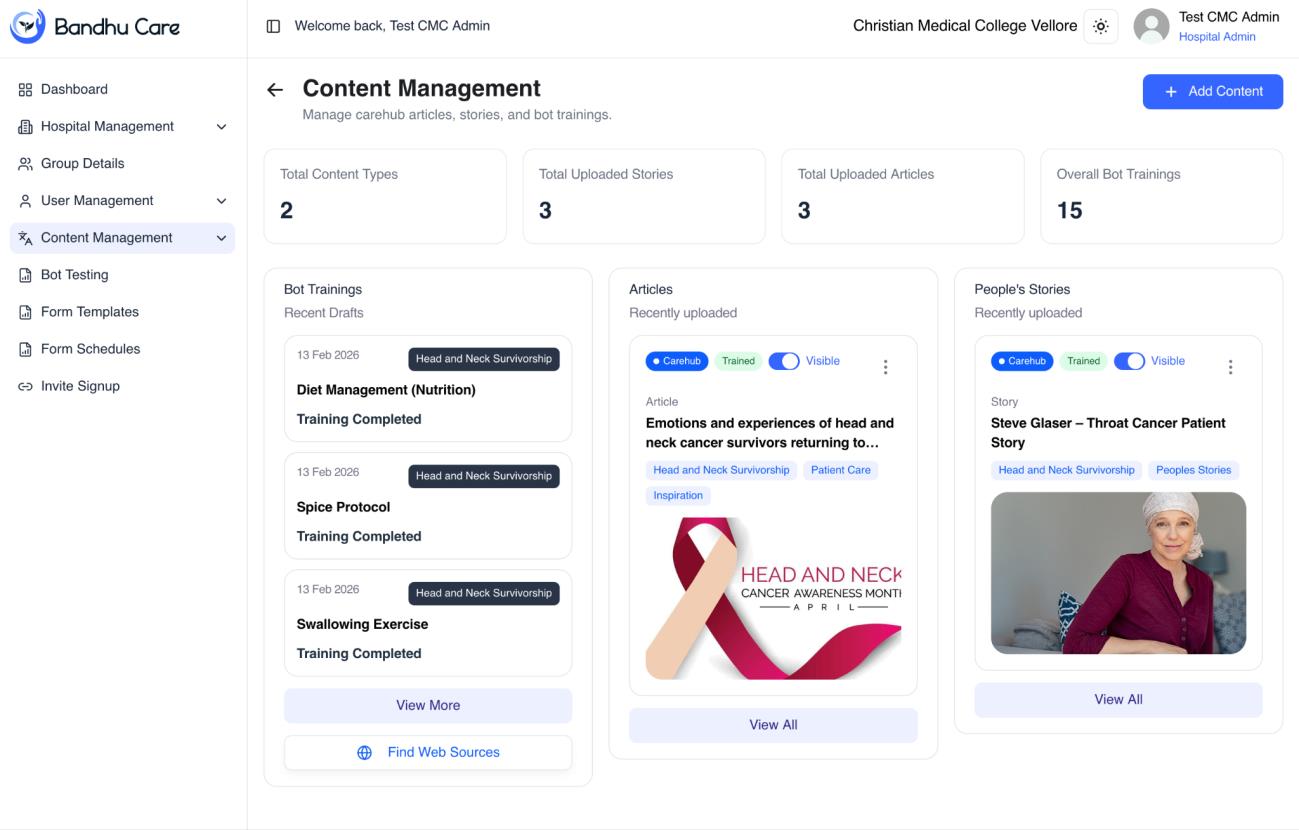Click the Add Content button
Screen dimensions: 1299x830
coord(1213,91)
